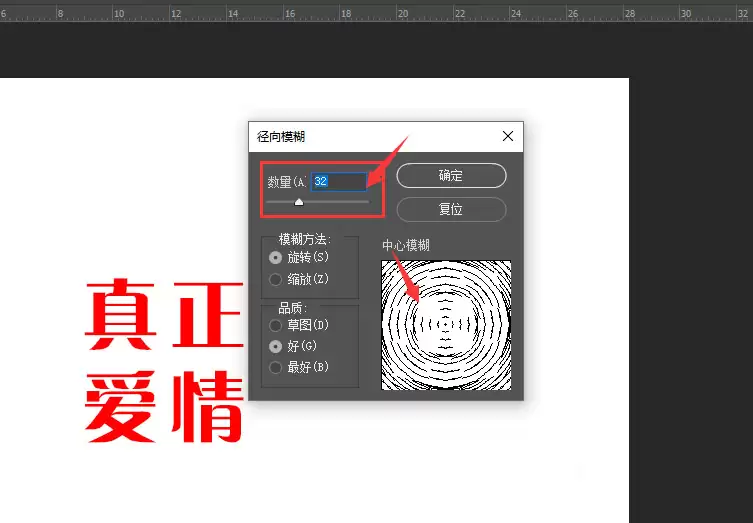Click the 径向模糊 dialog title bar

[375, 136]
